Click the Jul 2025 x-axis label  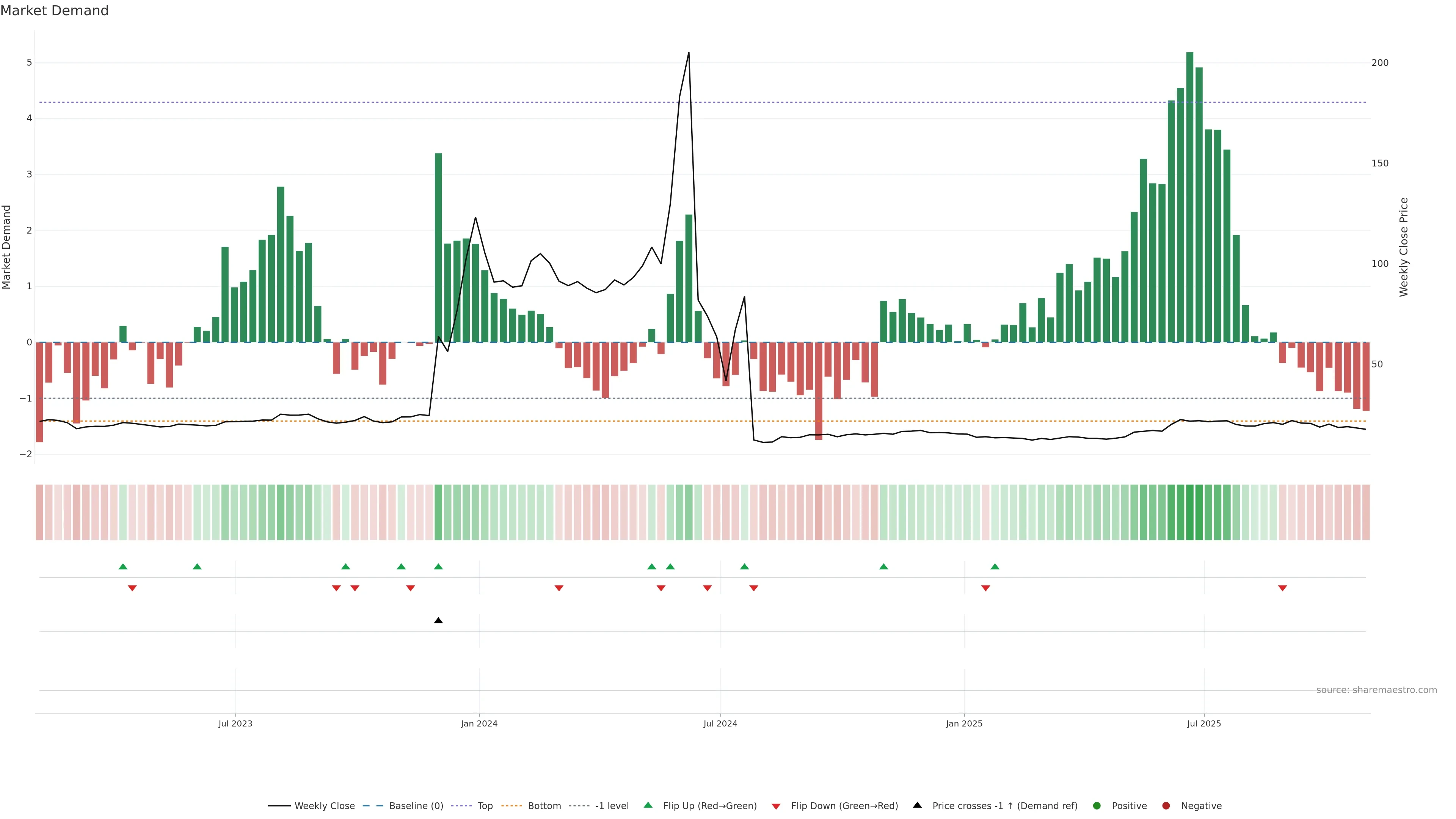pyautogui.click(x=1204, y=723)
